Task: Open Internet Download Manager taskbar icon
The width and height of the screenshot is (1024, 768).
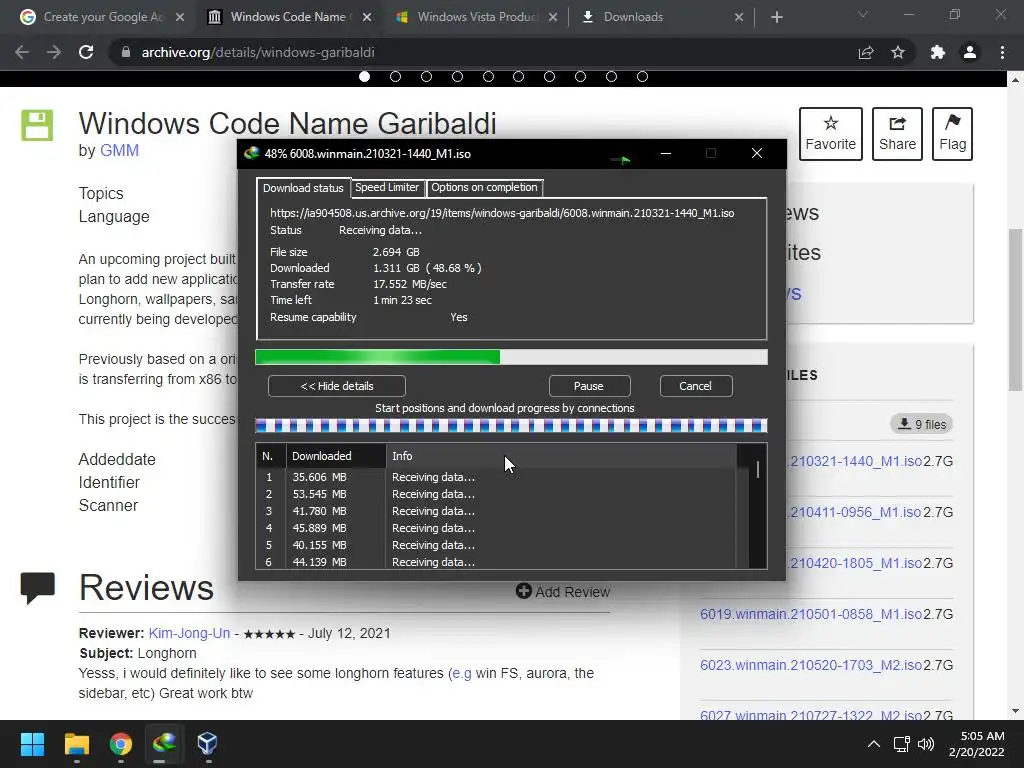Action: click(164, 744)
